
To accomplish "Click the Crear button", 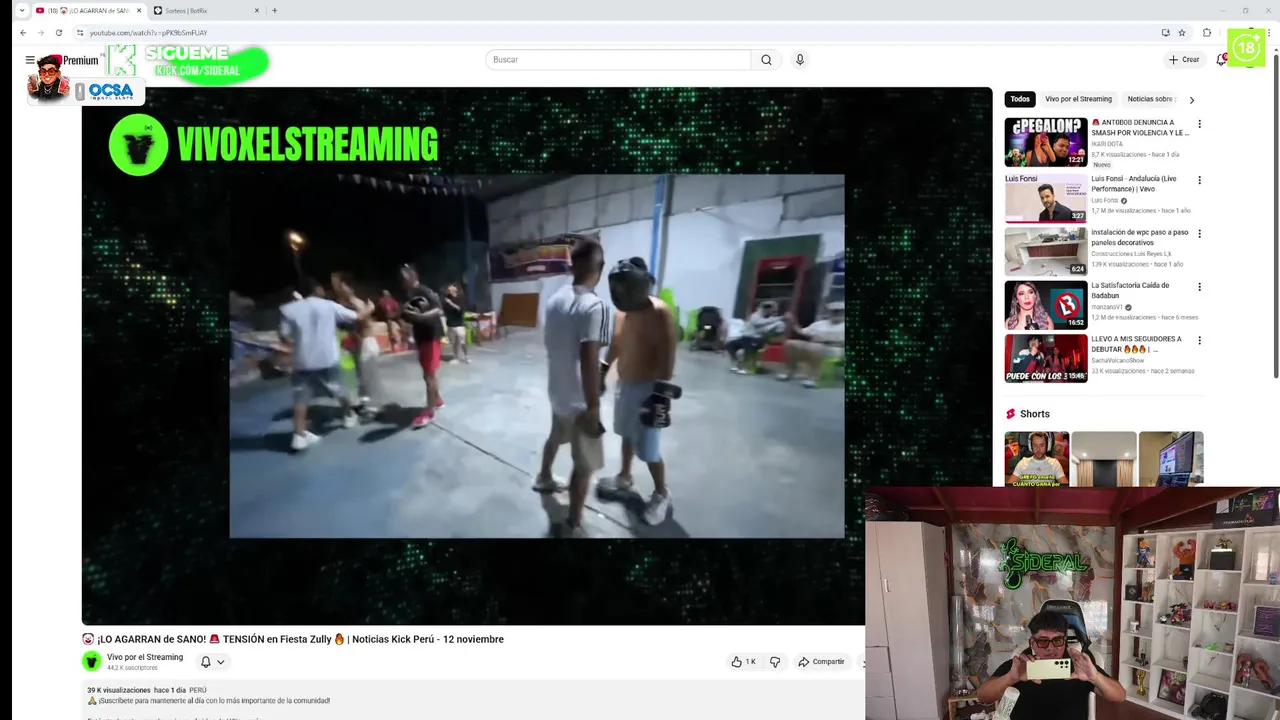I will (x=1184, y=60).
